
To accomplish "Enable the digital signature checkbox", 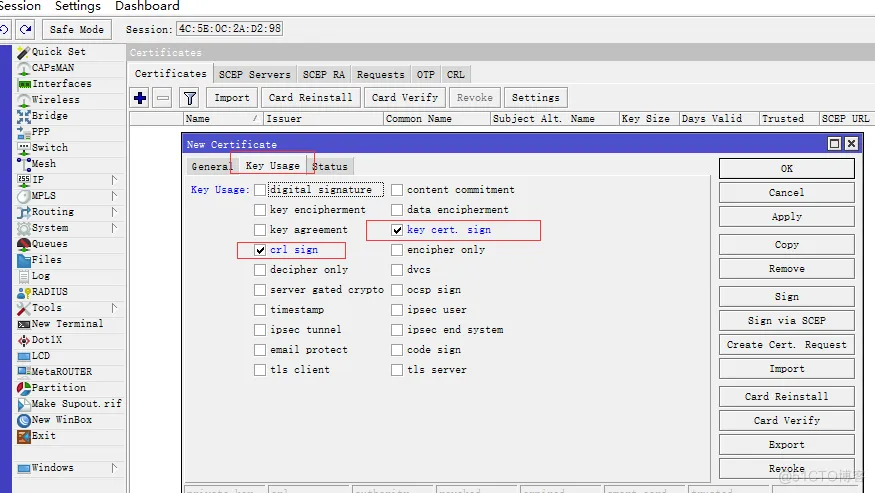I will 260,190.
